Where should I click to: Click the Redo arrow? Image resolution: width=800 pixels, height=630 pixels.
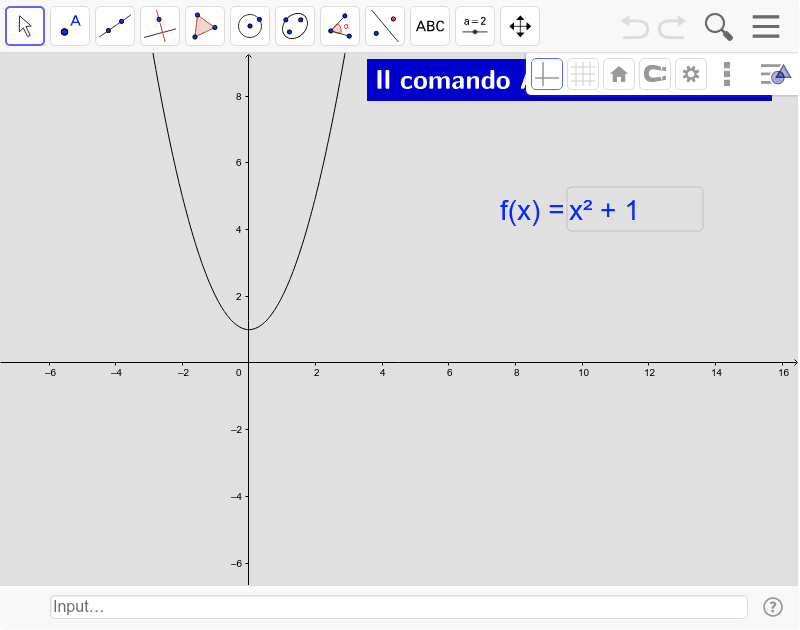(x=671, y=27)
